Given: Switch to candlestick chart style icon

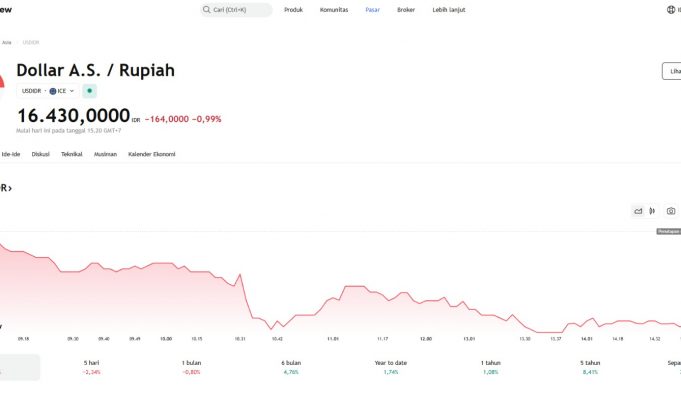Looking at the screenshot, I should click(653, 211).
